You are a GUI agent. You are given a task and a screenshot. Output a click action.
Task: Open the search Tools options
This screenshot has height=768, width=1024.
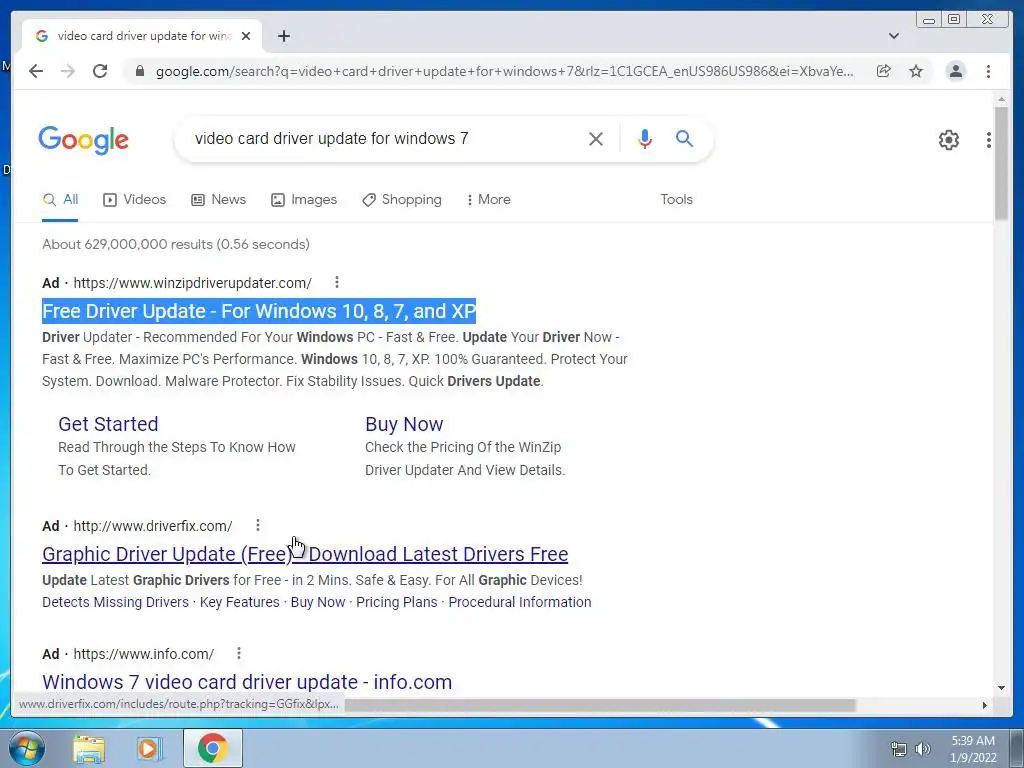677,200
